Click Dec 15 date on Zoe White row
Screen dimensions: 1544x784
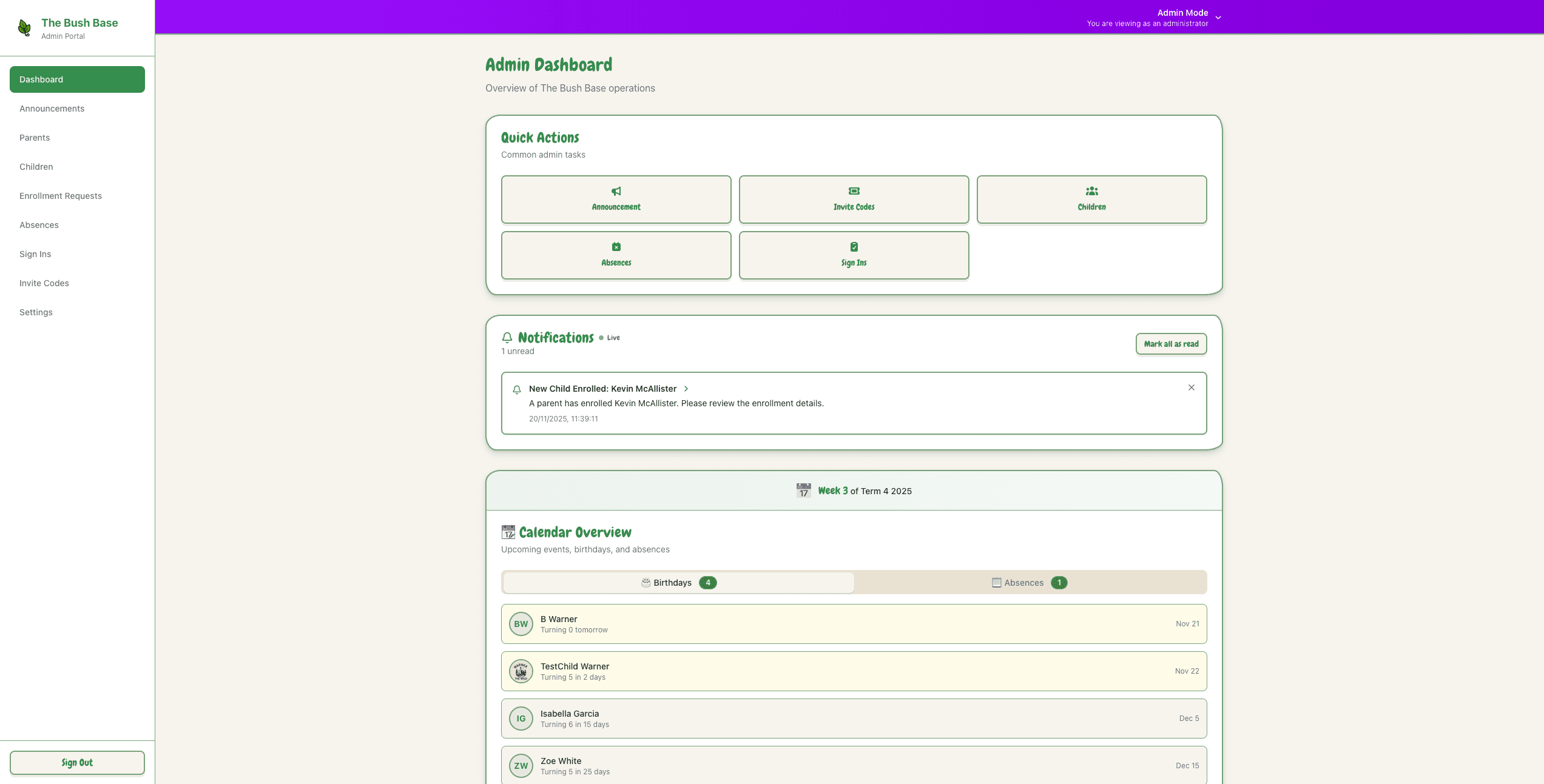pyautogui.click(x=1187, y=766)
